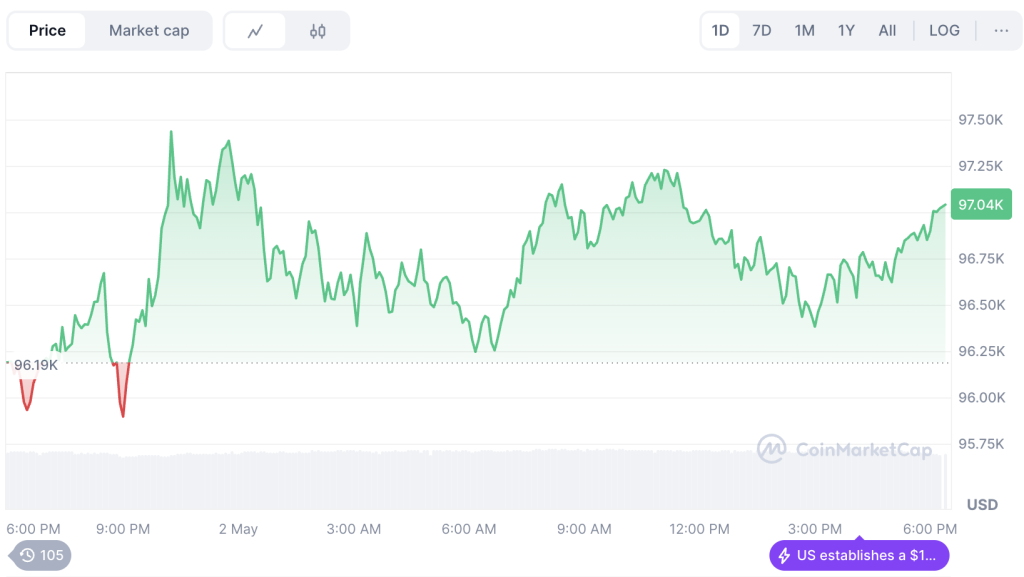
Task: Click the '2 May' date label
Action: coord(238,529)
